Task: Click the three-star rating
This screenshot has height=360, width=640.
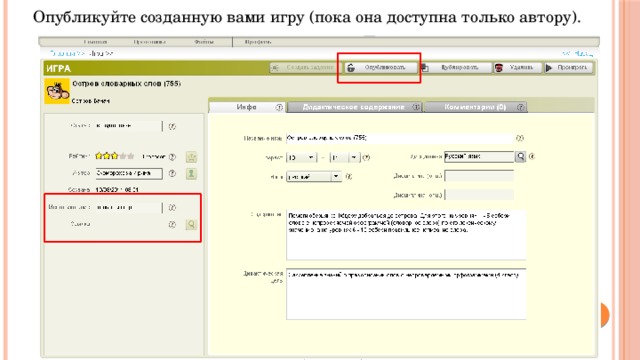Action: [115, 156]
